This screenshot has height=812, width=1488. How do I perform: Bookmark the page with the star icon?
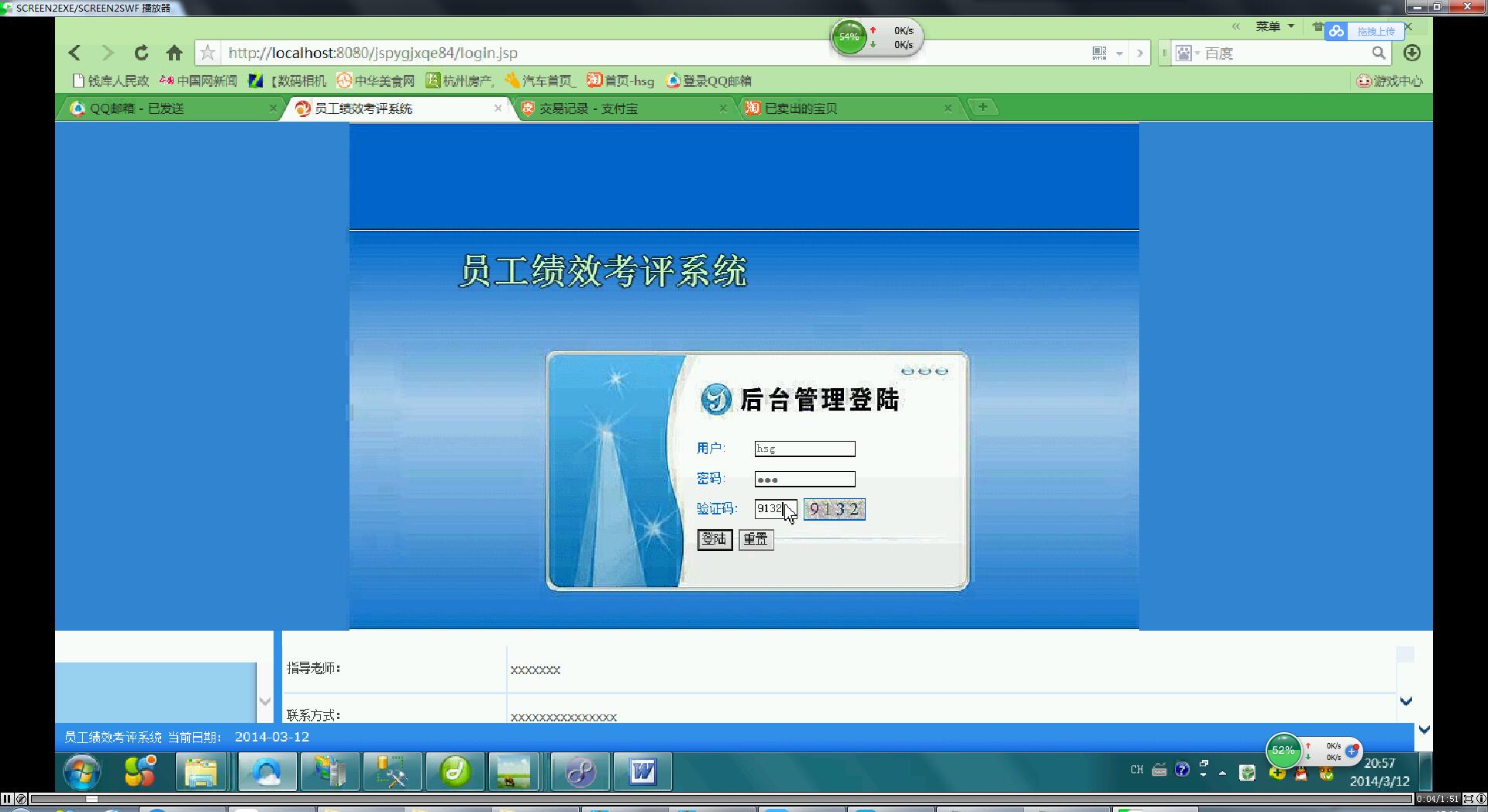207,53
